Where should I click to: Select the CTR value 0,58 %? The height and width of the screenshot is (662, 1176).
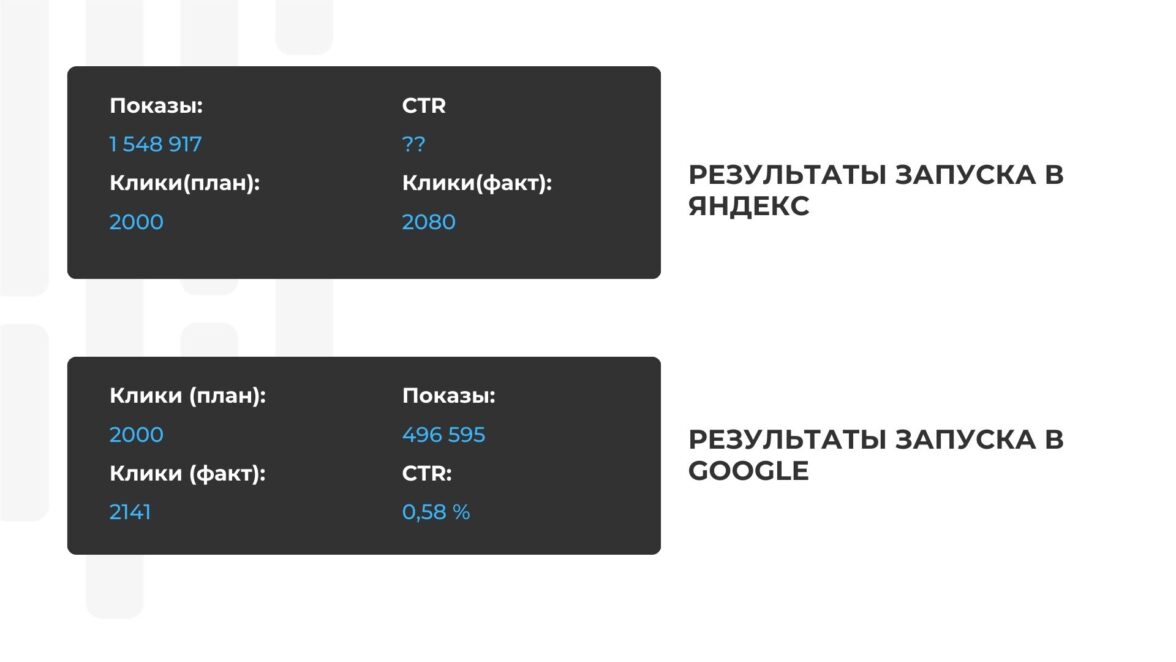(x=436, y=513)
